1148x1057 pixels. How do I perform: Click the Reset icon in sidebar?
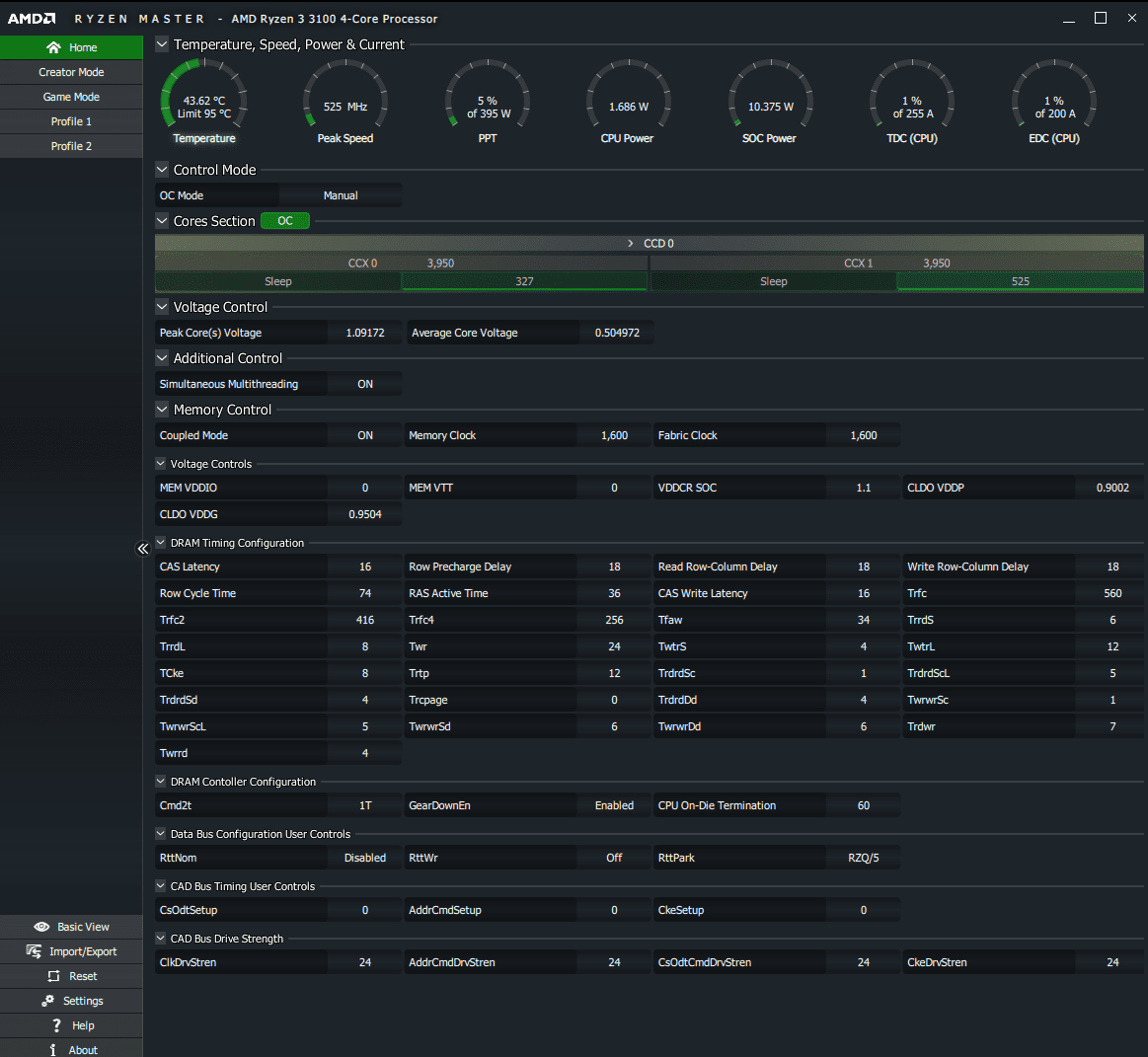tap(53, 976)
